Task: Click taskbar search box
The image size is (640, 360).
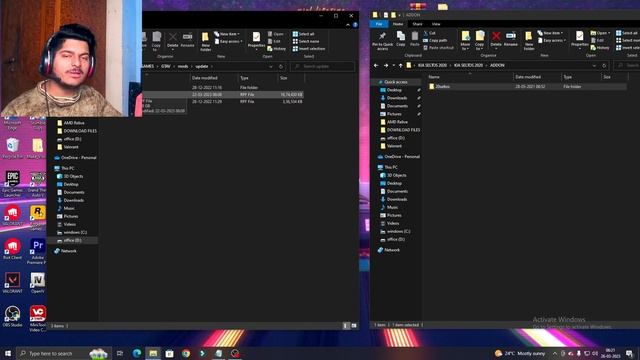Action: [63, 353]
